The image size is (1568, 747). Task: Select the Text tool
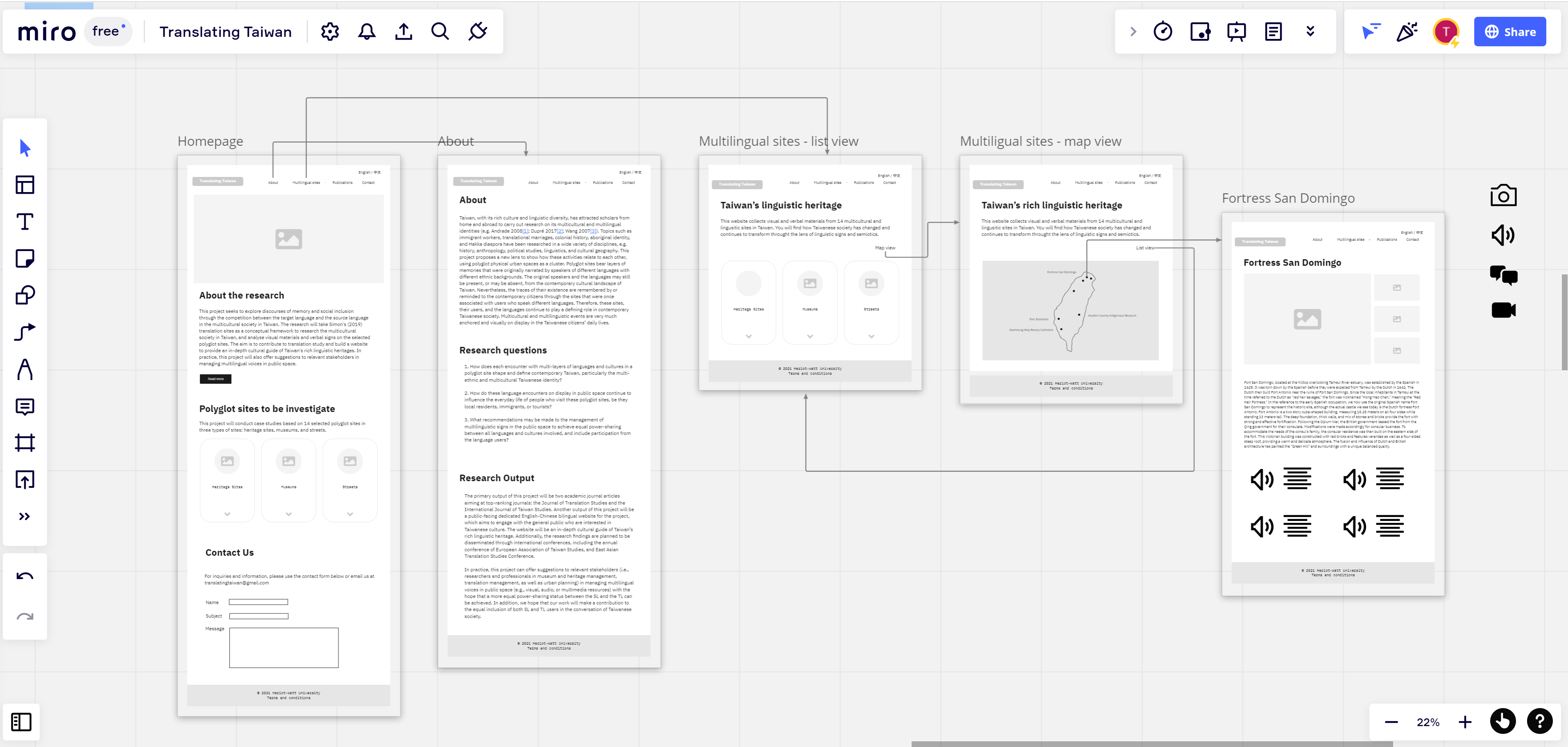pos(25,222)
